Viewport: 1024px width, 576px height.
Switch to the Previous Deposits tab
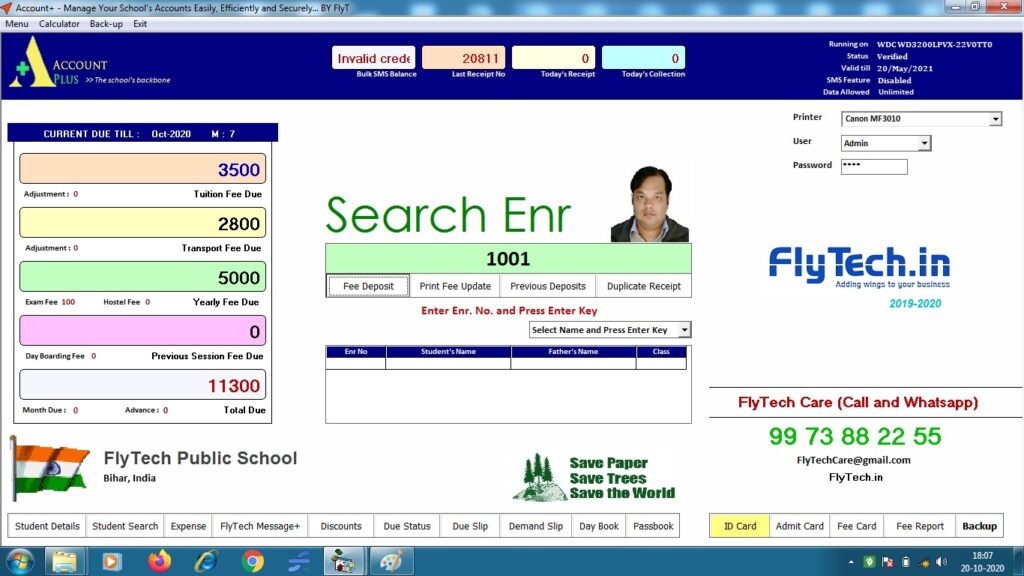click(x=547, y=286)
